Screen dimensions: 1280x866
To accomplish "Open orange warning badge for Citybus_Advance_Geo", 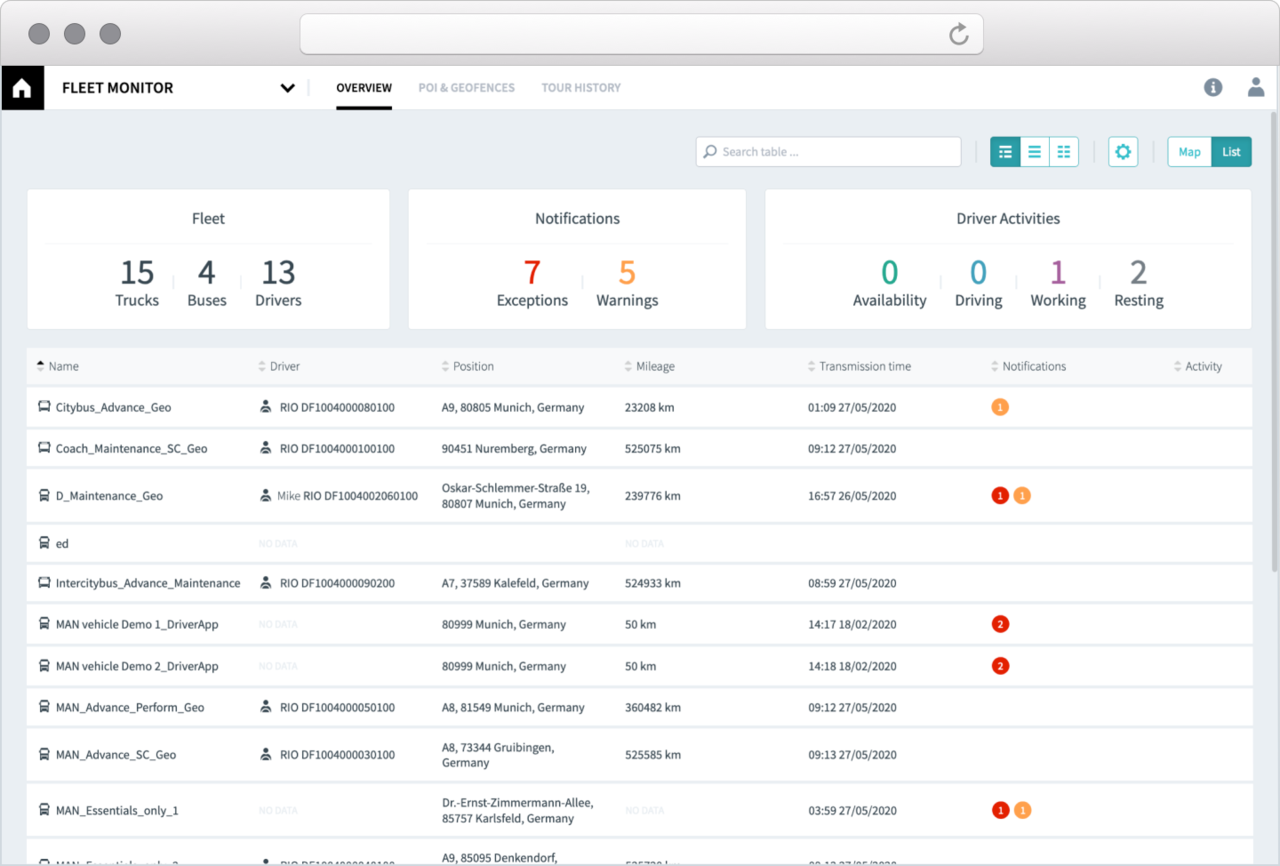I will click(x=1000, y=407).
